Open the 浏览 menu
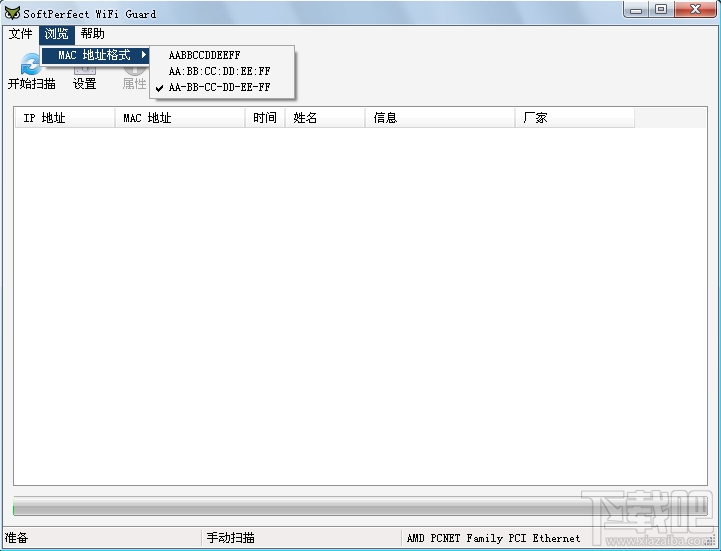Image resolution: width=721 pixels, height=551 pixels. pyautogui.click(x=57, y=34)
